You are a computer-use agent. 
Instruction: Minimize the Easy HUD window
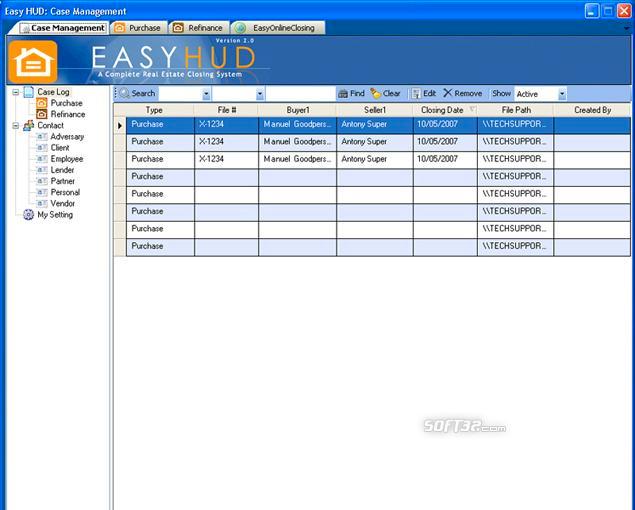coord(592,11)
